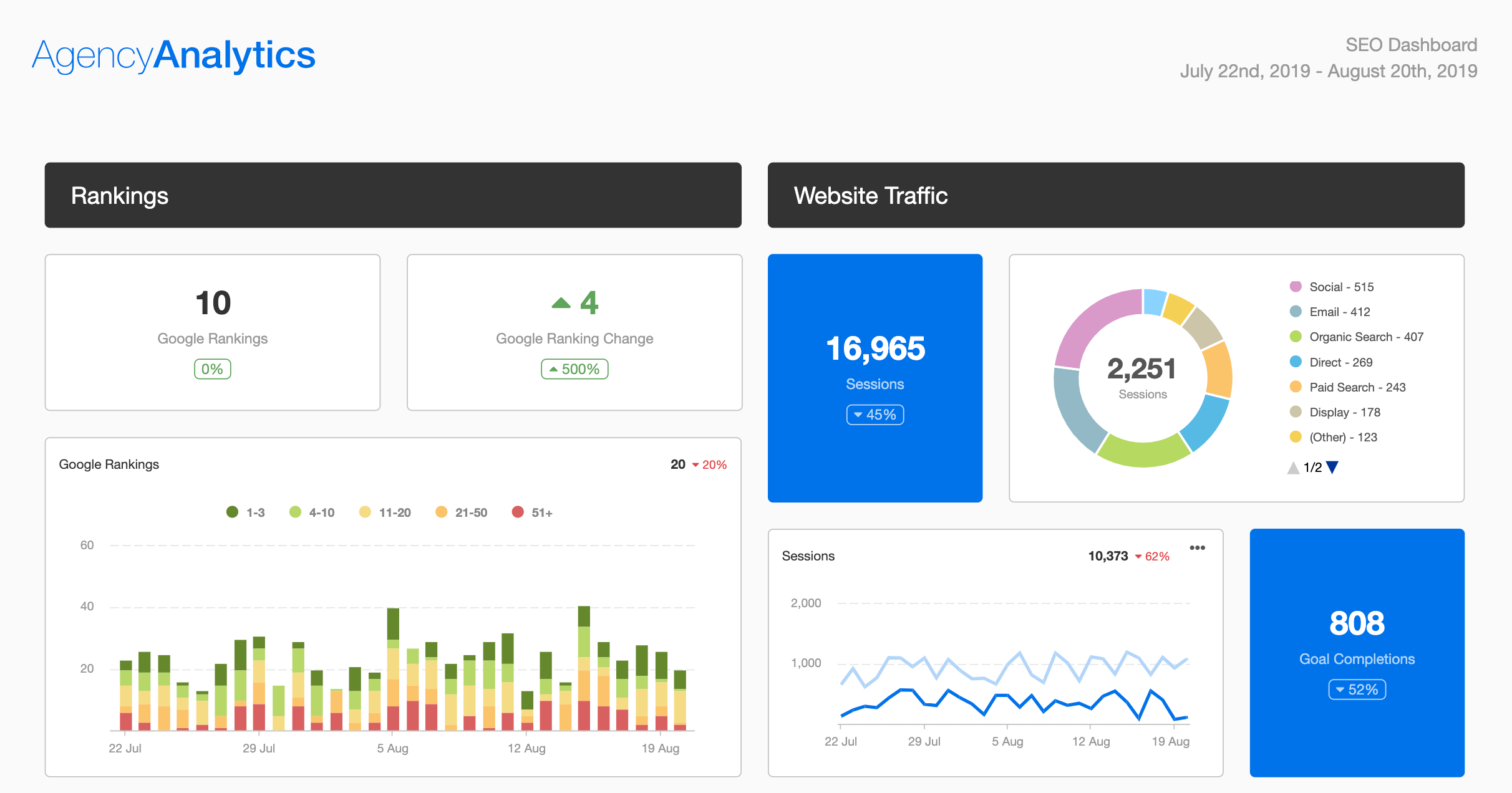Go to previous donut legend page arrow
Screen dimensions: 1512x793
point(1294,468)
